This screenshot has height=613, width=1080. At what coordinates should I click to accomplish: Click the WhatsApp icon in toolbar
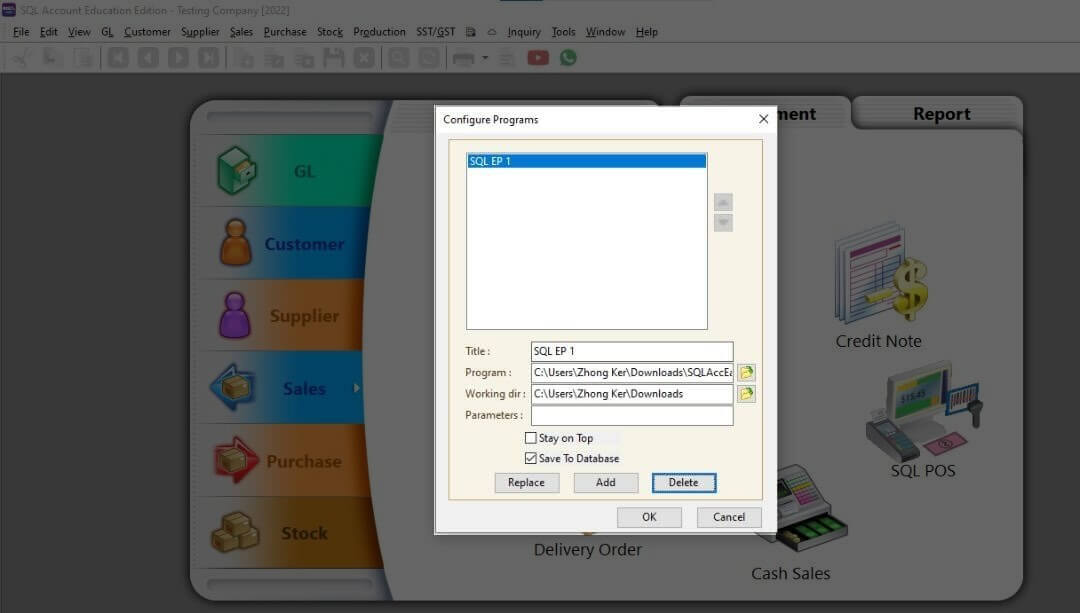coord(568,58)
